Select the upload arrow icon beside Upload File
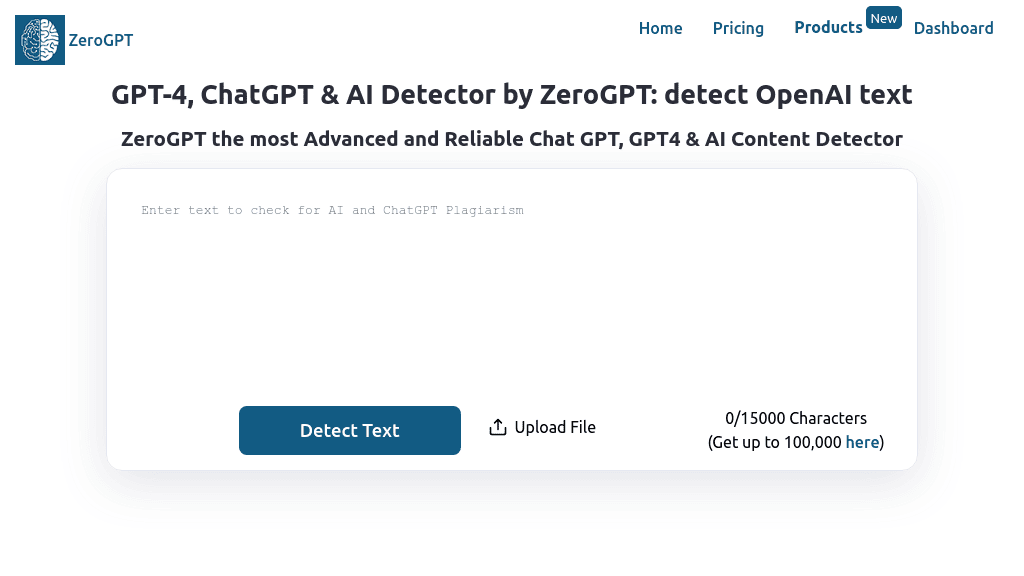Image resolution: width=1024 pixels, height=576 pixels. tap(497, 426)
